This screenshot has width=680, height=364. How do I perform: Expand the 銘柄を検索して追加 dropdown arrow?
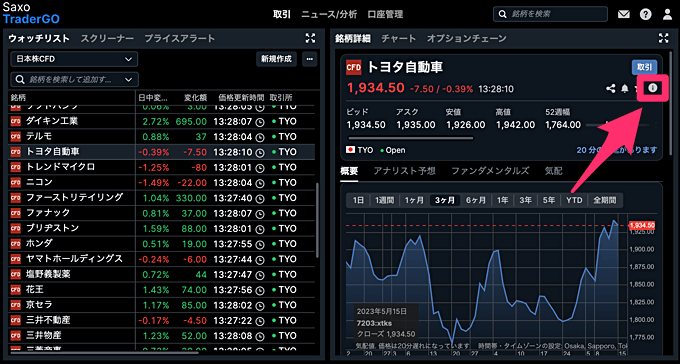pyautogui.click(x=128, y=80)
